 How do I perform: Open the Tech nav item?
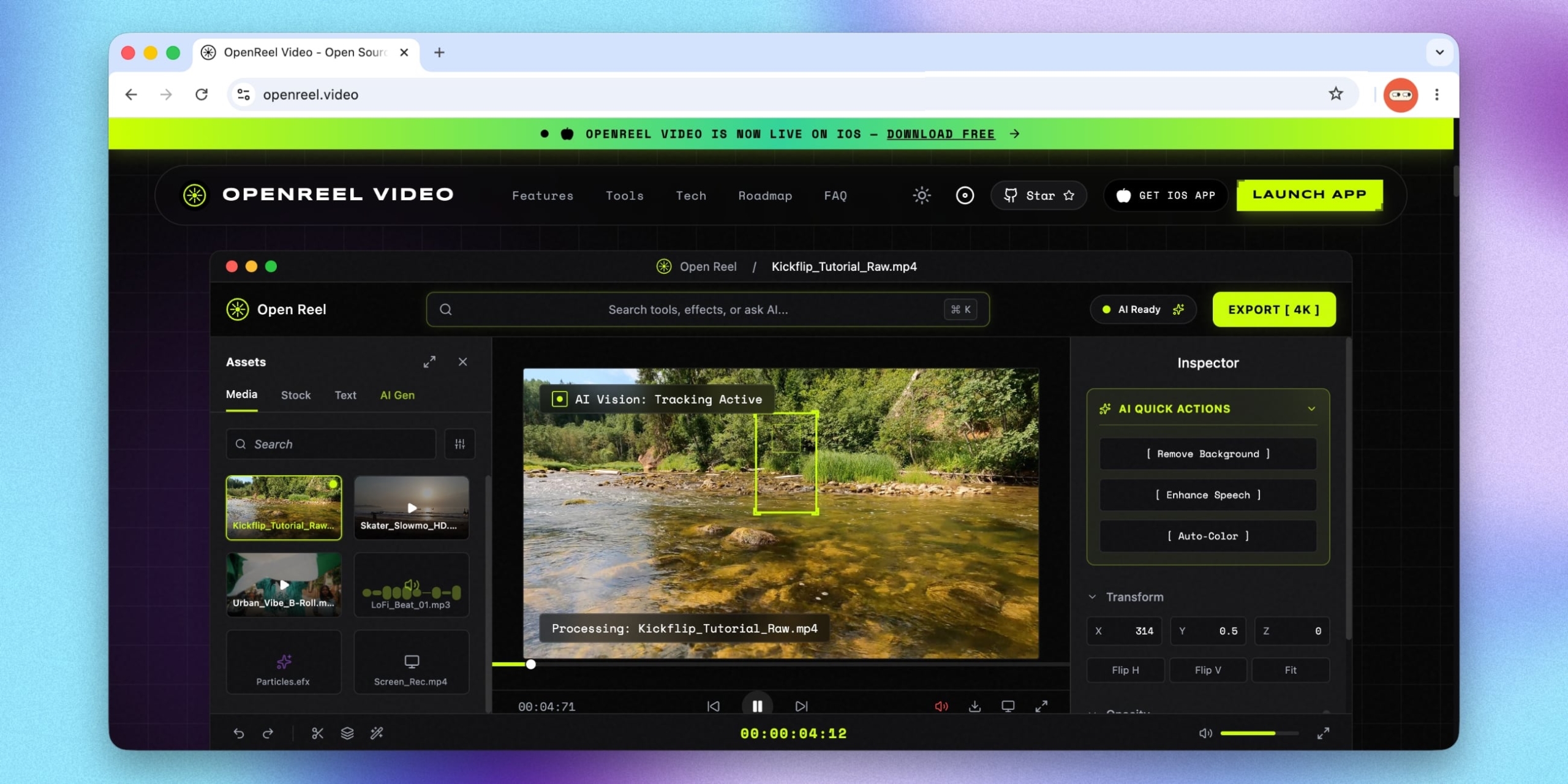point(691,195)
